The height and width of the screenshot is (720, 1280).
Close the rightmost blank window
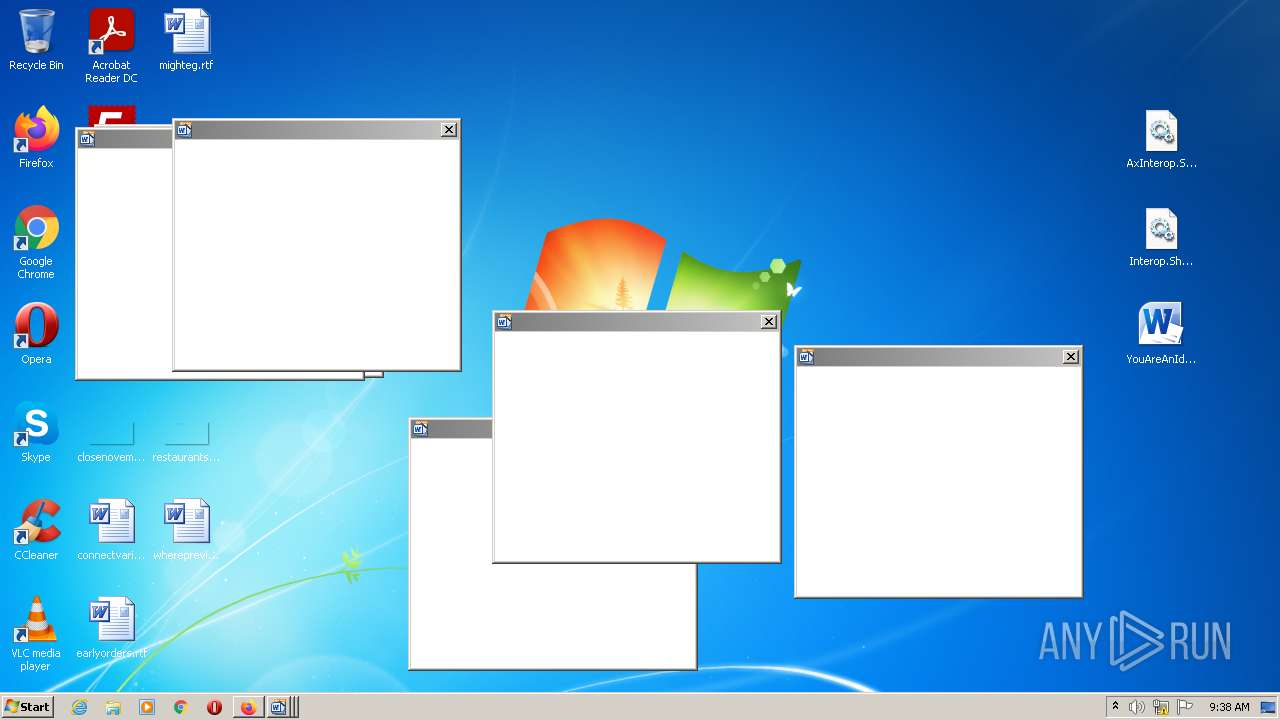tap(1071, 356)
